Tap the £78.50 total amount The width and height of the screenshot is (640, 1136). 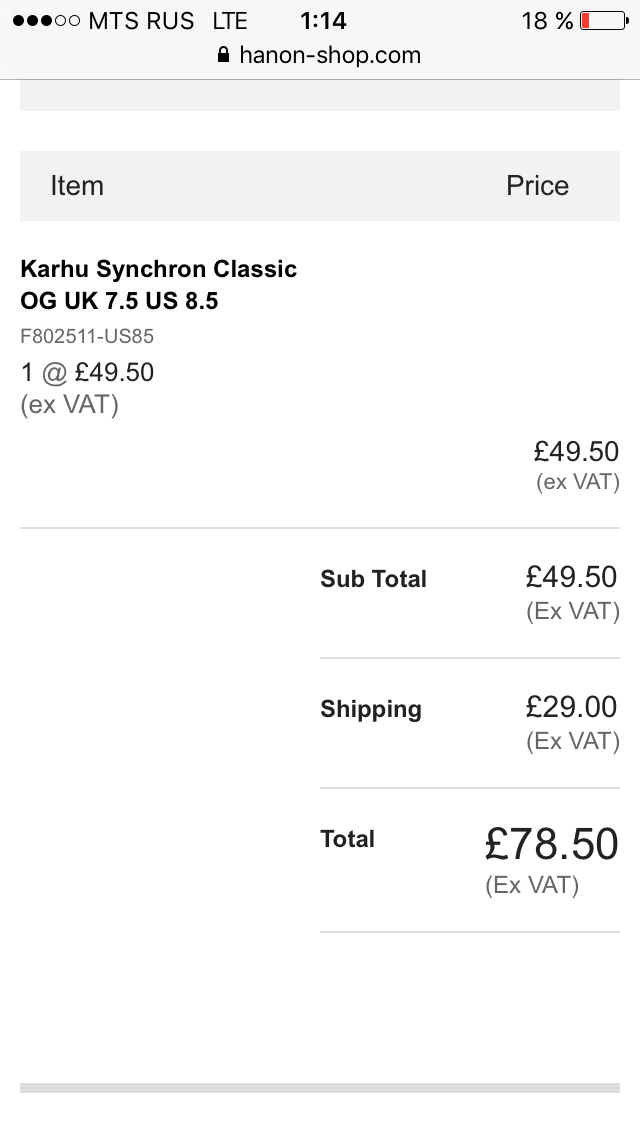point(552,845)
